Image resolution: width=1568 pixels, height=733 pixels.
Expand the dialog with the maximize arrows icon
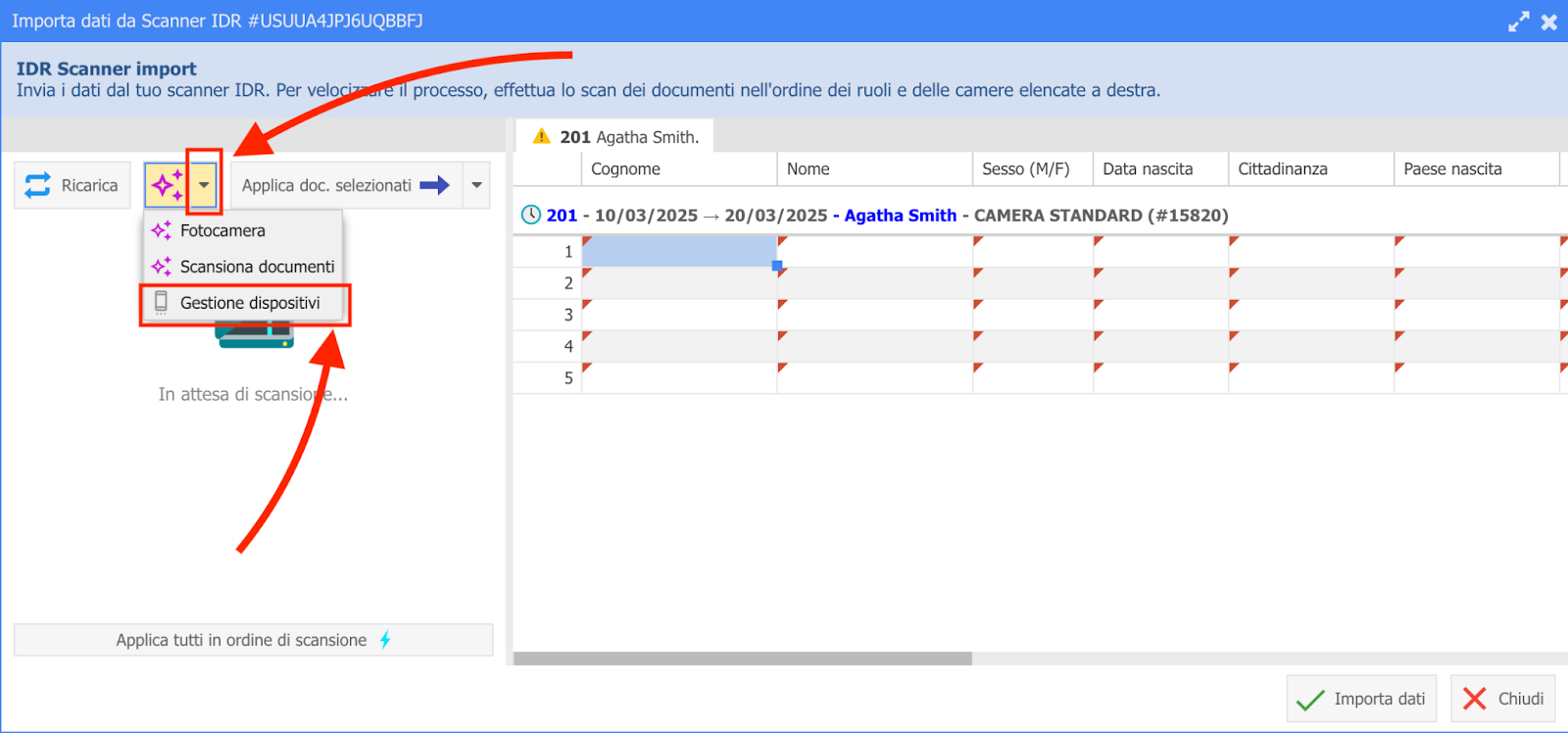[1518, 22]
